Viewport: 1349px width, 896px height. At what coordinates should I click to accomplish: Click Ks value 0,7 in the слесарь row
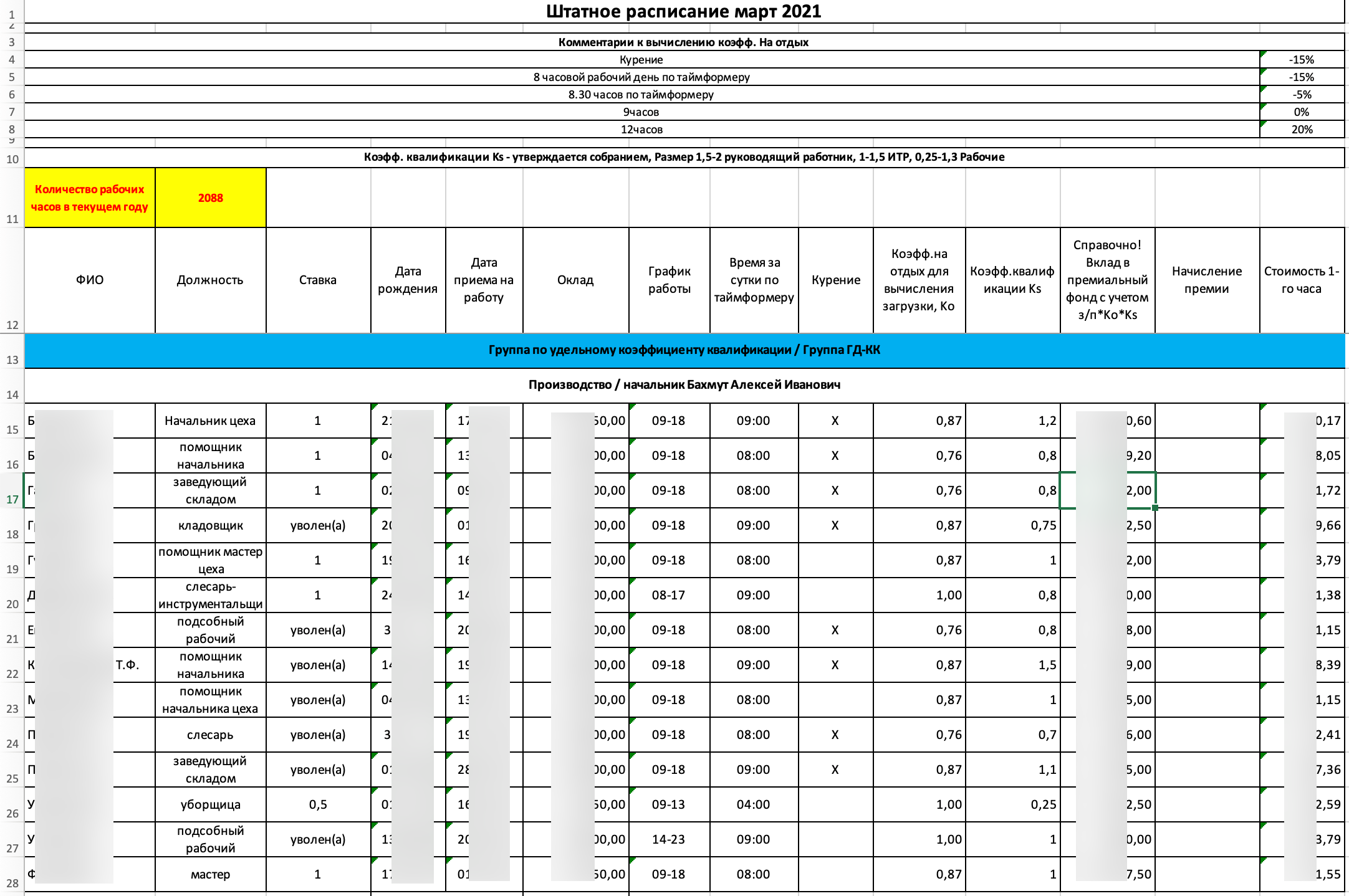pyautogui.click(x=1013, y=735)
